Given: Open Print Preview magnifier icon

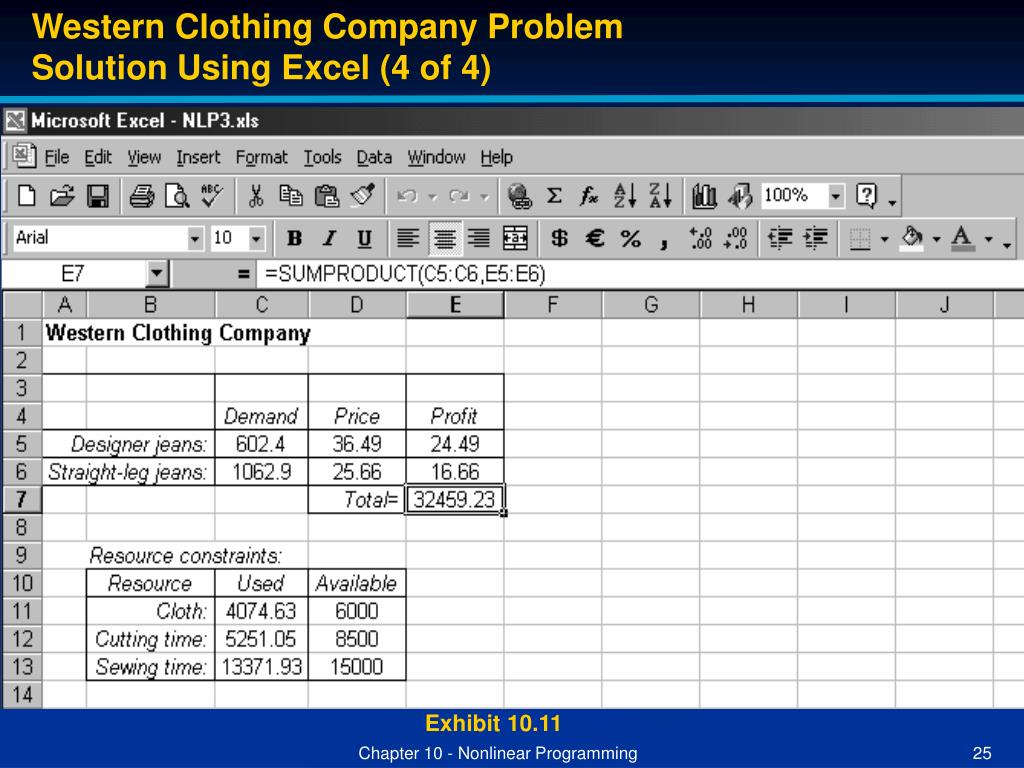Looking at the screenshot, I should [176, 195].
